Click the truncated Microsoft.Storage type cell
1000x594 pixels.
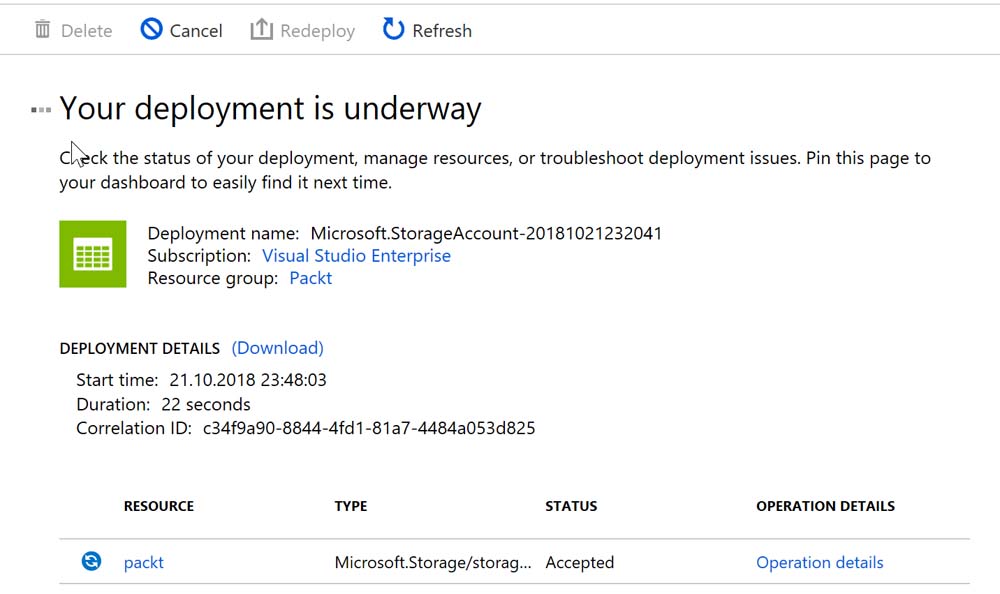coord(433,563)
